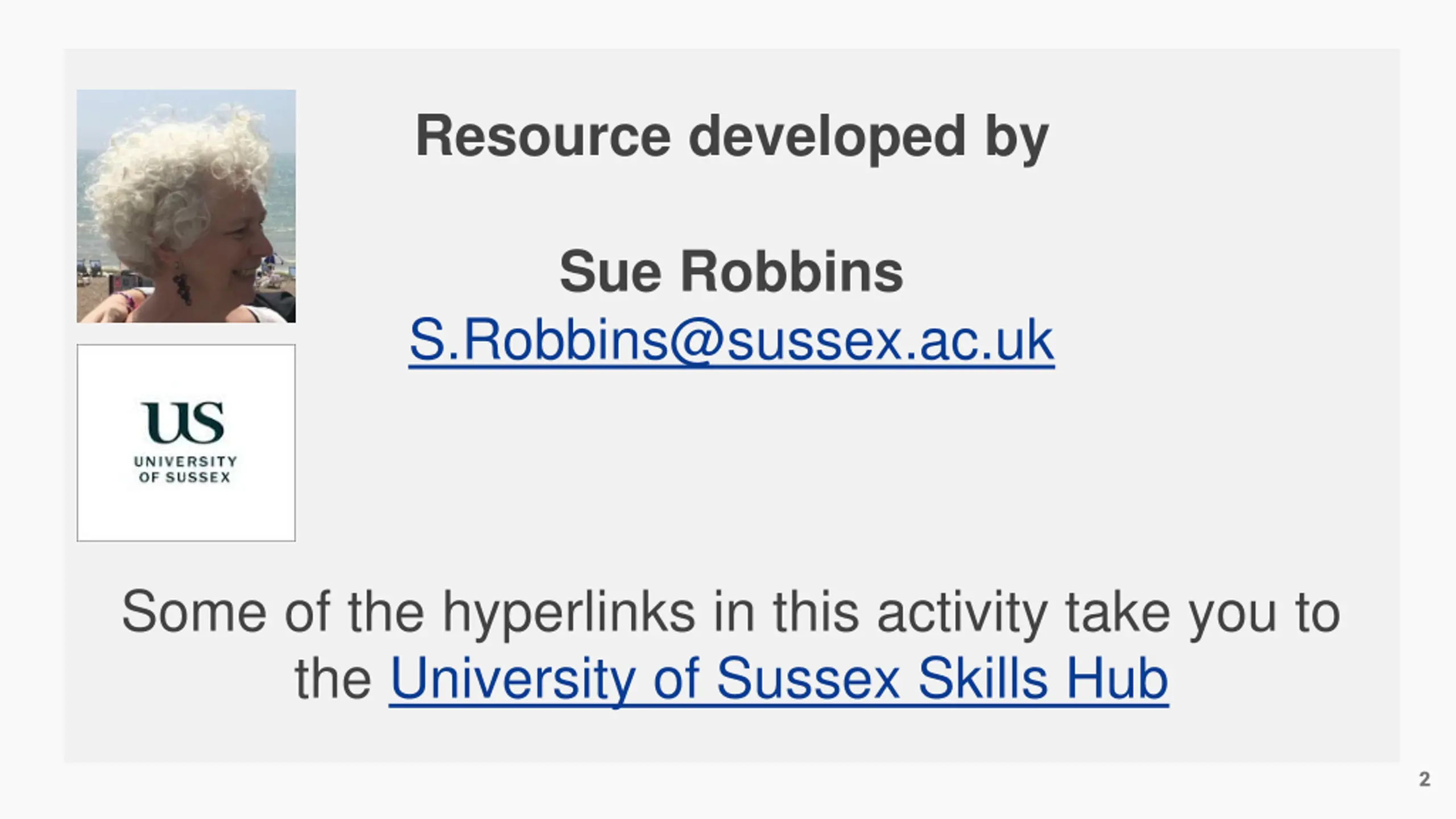Select the Resource developed by heading
Image resolution: width=1456 pixels, height=819 pixels.
pos(732,136)
